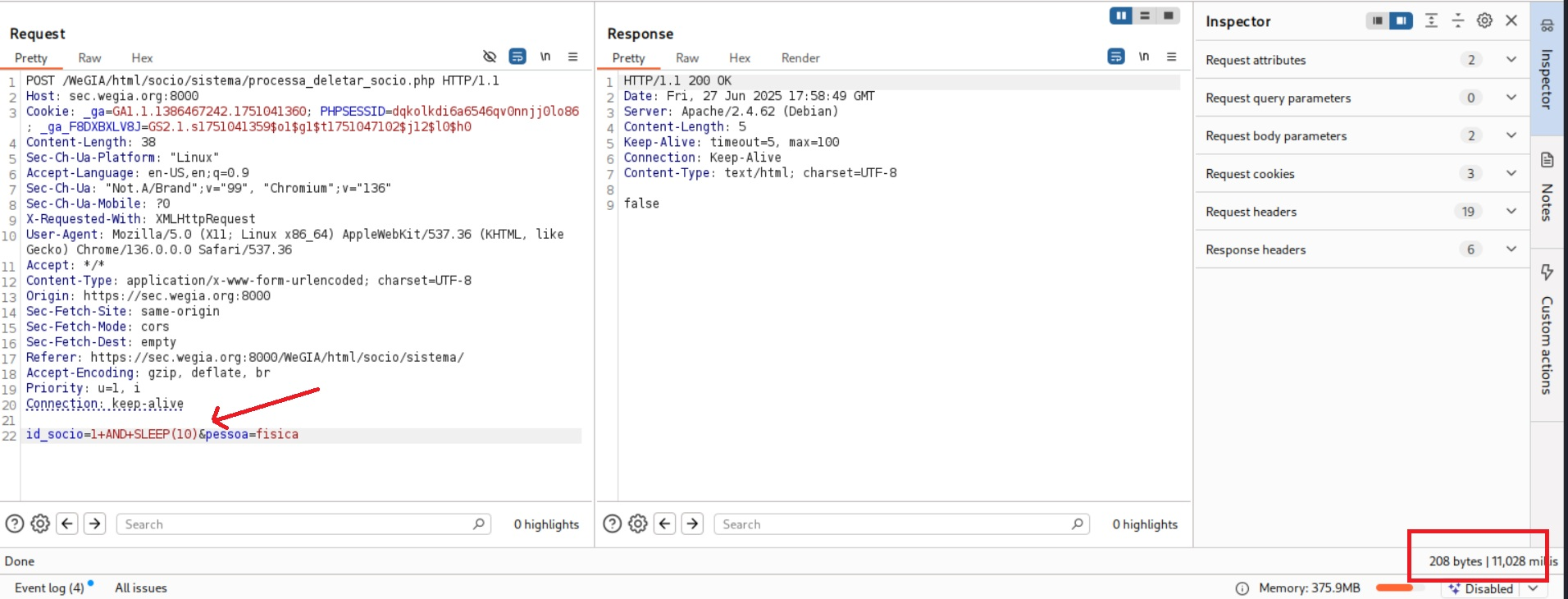
Task: Go to next match in Request search
Action: [x=95, y=524]
